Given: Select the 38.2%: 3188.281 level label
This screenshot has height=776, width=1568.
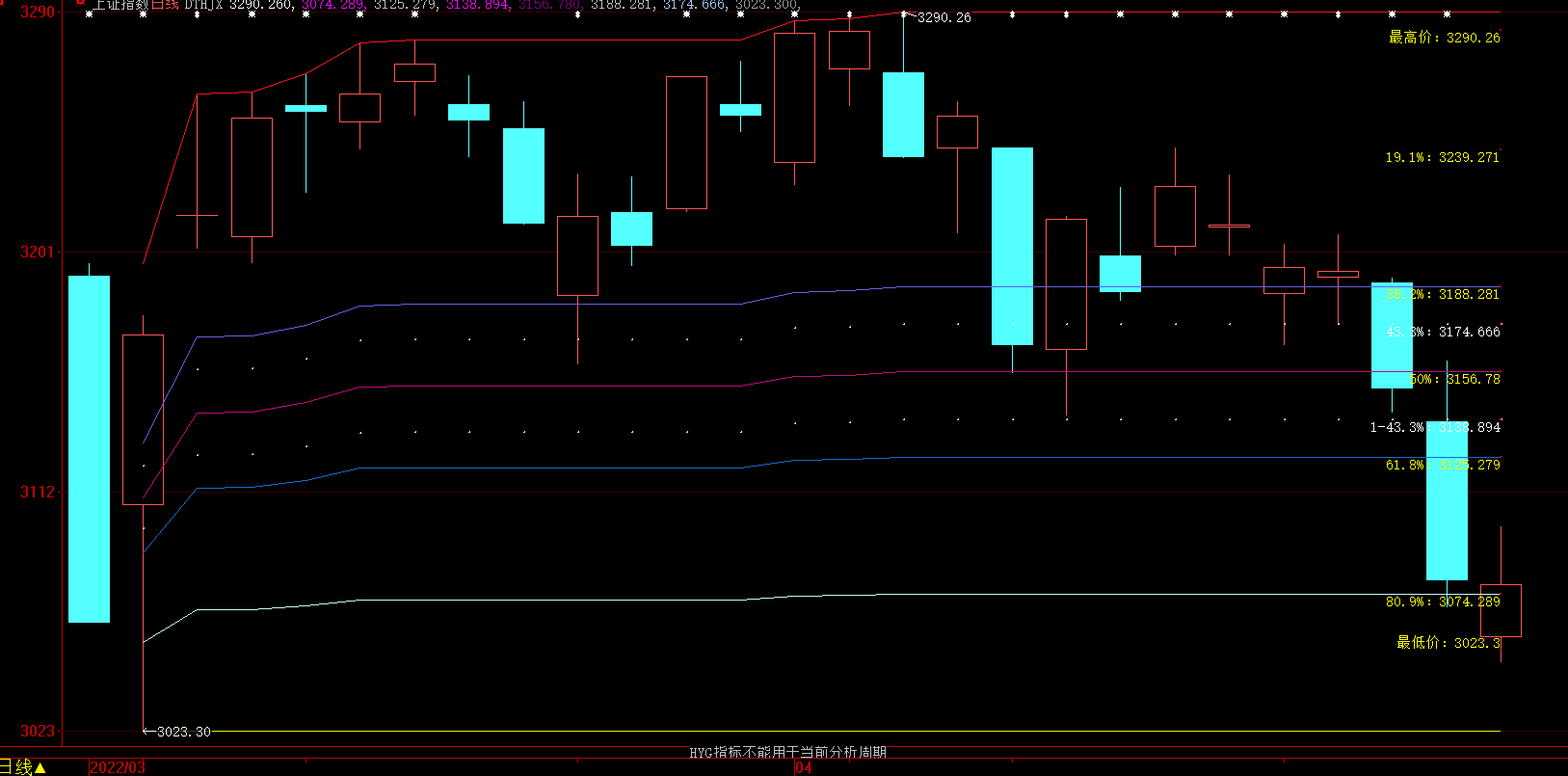Looking at the screenshot, I should 1443,294.
